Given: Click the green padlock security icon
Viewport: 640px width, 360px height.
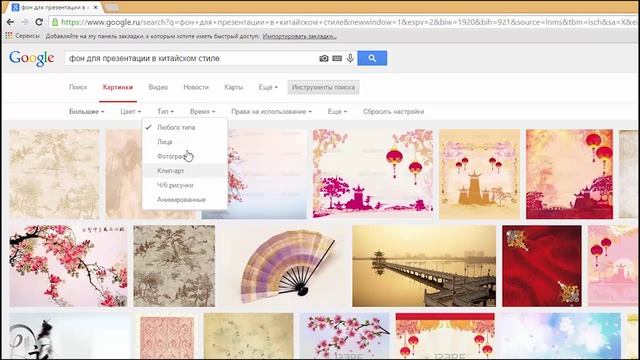Looking at the screenshot, I should pos(55,22).
